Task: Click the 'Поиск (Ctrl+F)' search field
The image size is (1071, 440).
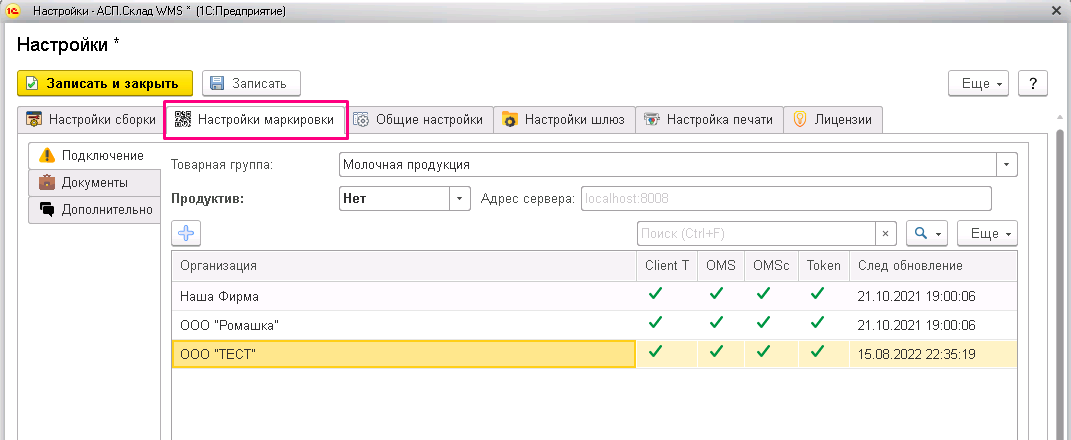Action: pos(756,233)
